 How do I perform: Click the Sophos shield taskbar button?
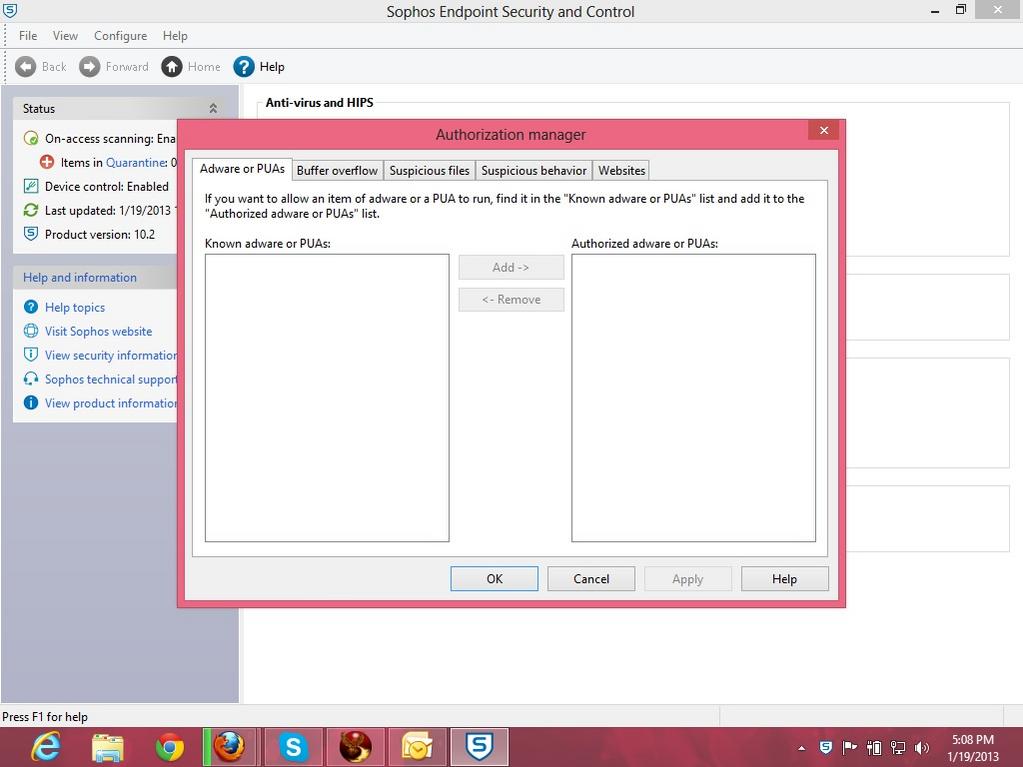click(x=479, y=747)
